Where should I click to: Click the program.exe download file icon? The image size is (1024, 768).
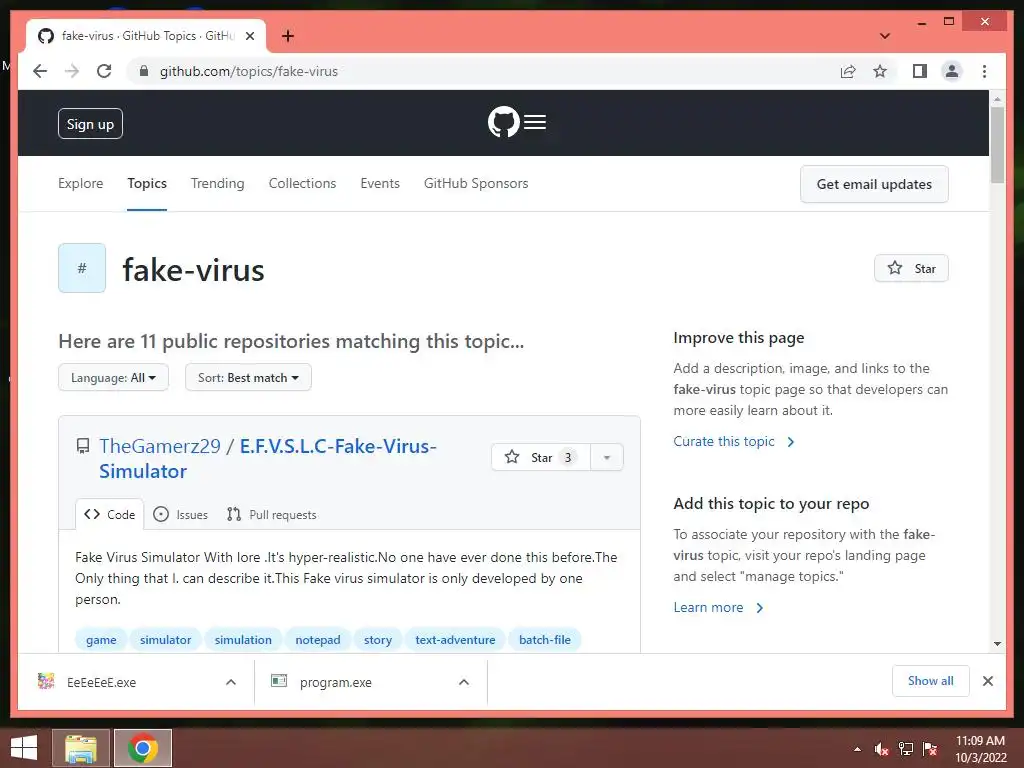(x=279, y=681)
